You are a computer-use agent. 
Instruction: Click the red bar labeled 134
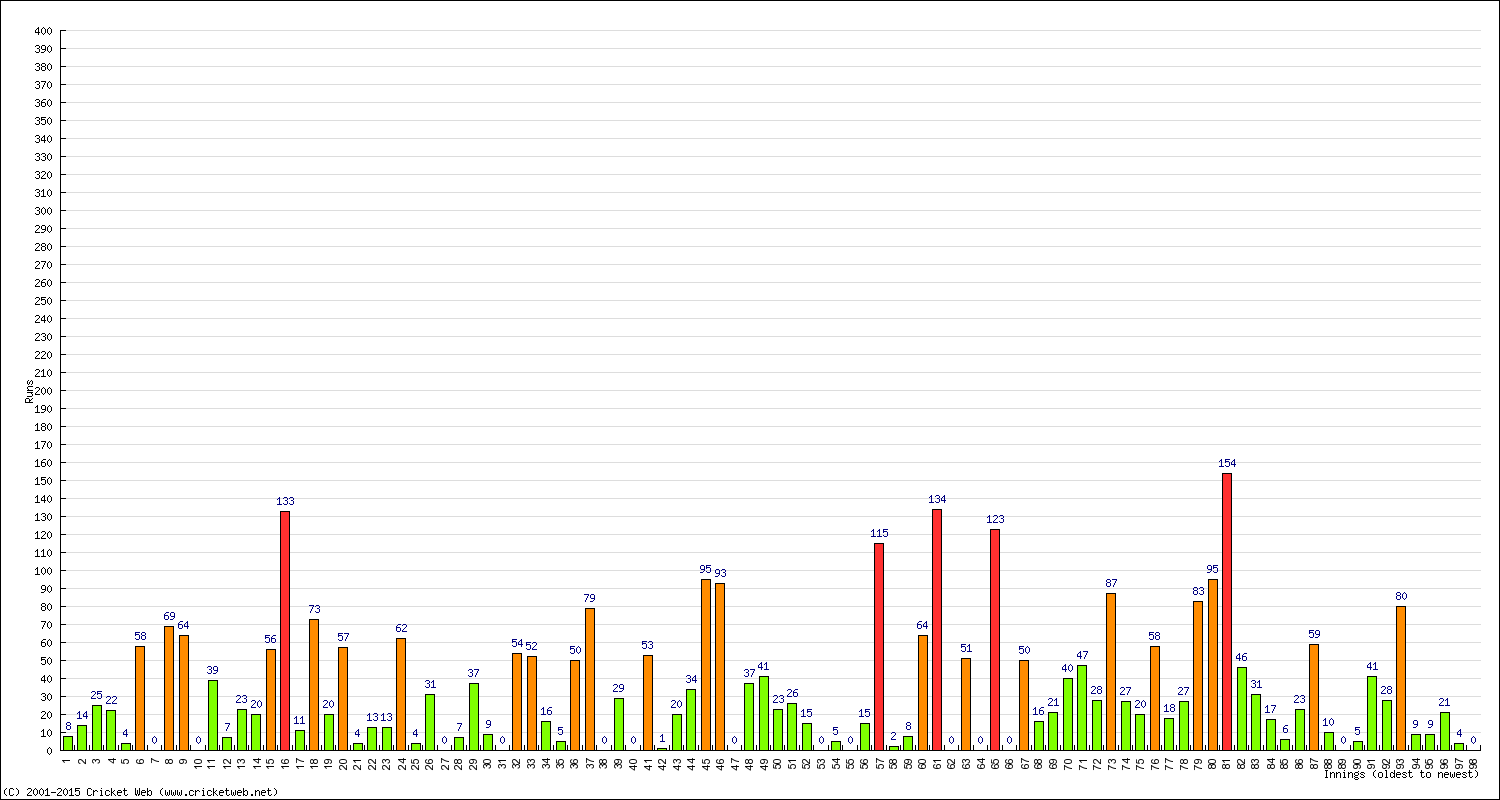point(937,630)
